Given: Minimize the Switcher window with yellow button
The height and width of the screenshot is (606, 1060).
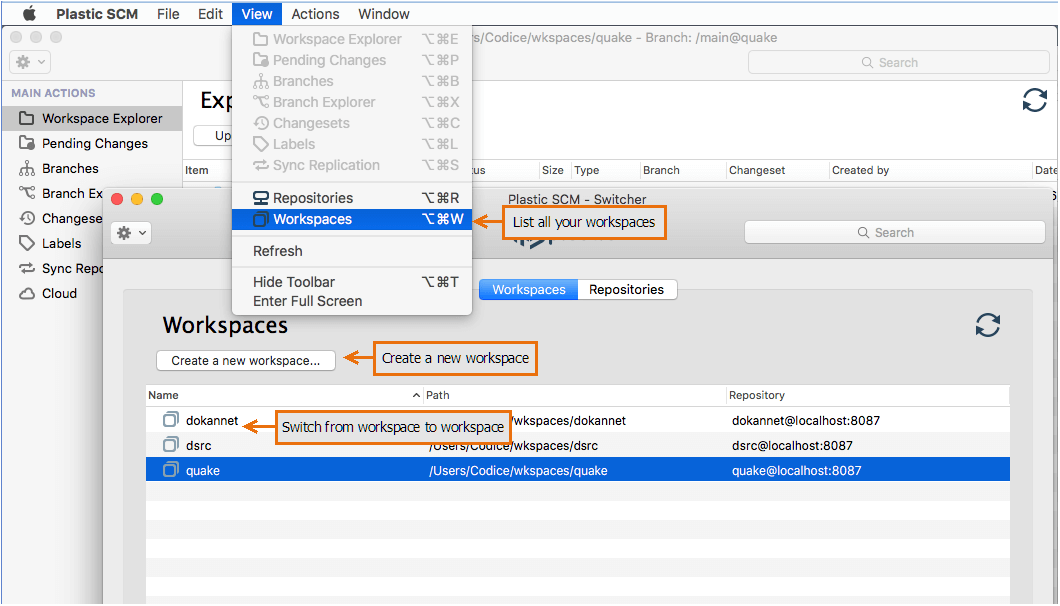Looking at the screenshot, I should (x=137, y=199).
